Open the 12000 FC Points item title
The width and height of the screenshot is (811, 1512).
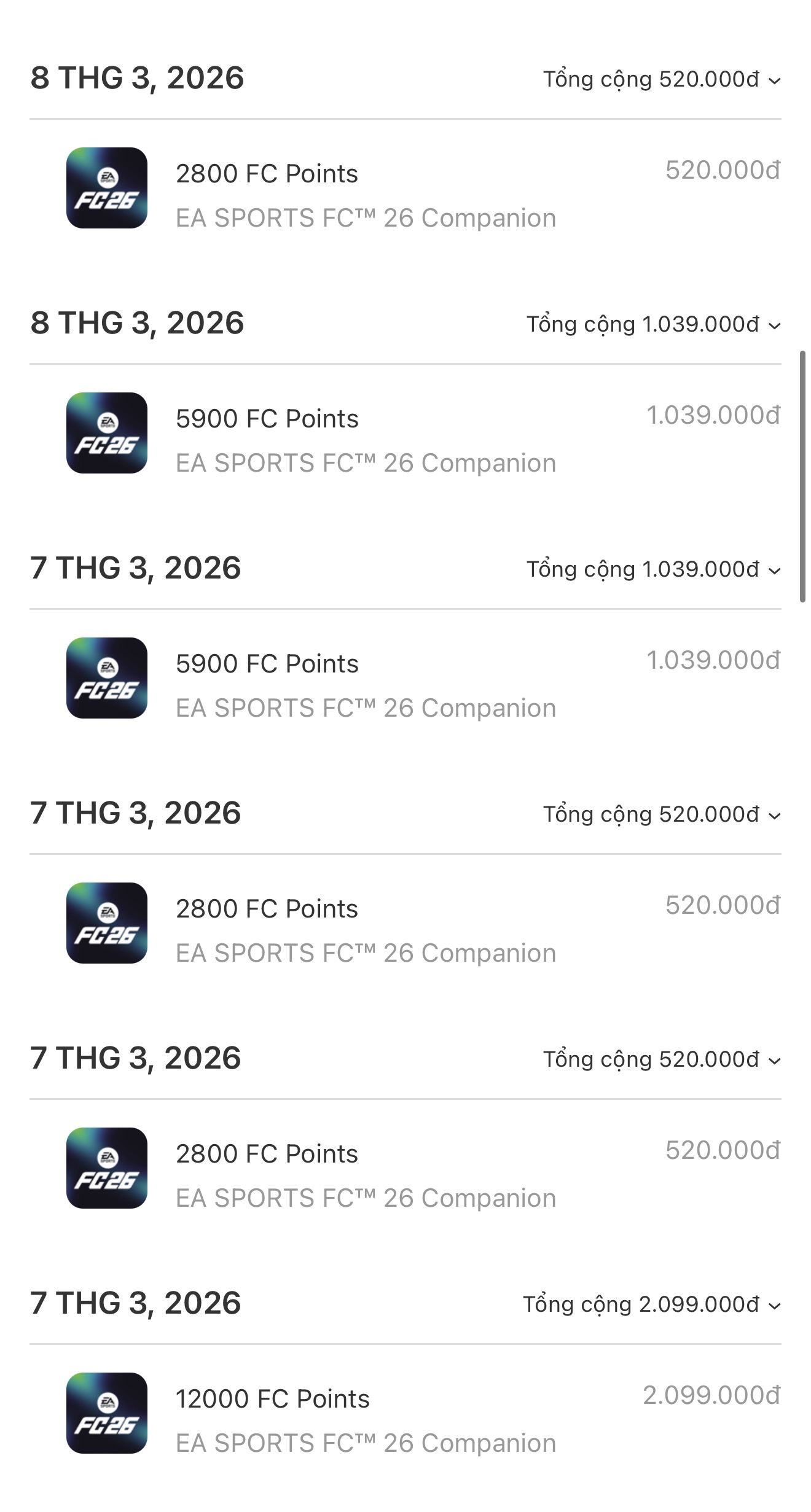272,1398
